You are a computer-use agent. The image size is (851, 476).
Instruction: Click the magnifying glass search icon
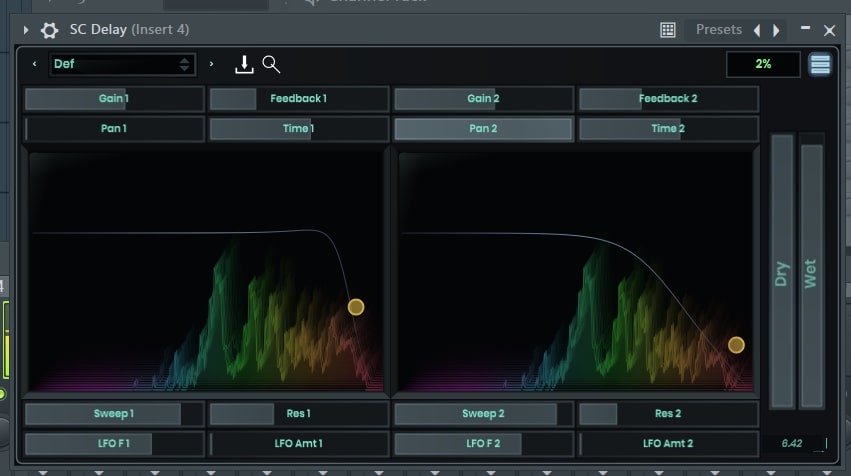[271, 64]
